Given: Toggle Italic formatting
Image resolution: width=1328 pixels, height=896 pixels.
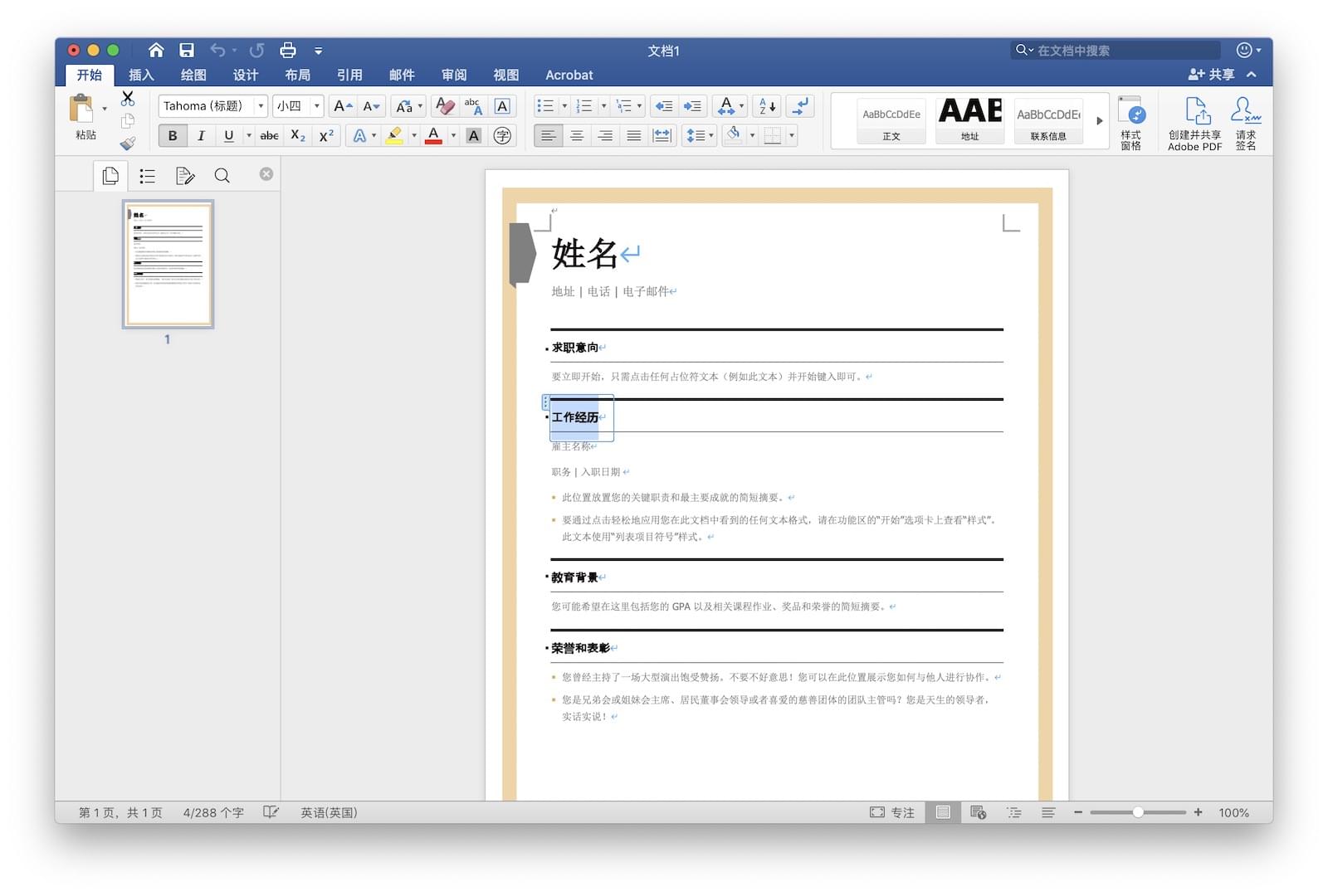Looking at the screenshot, I should [201, 136].
